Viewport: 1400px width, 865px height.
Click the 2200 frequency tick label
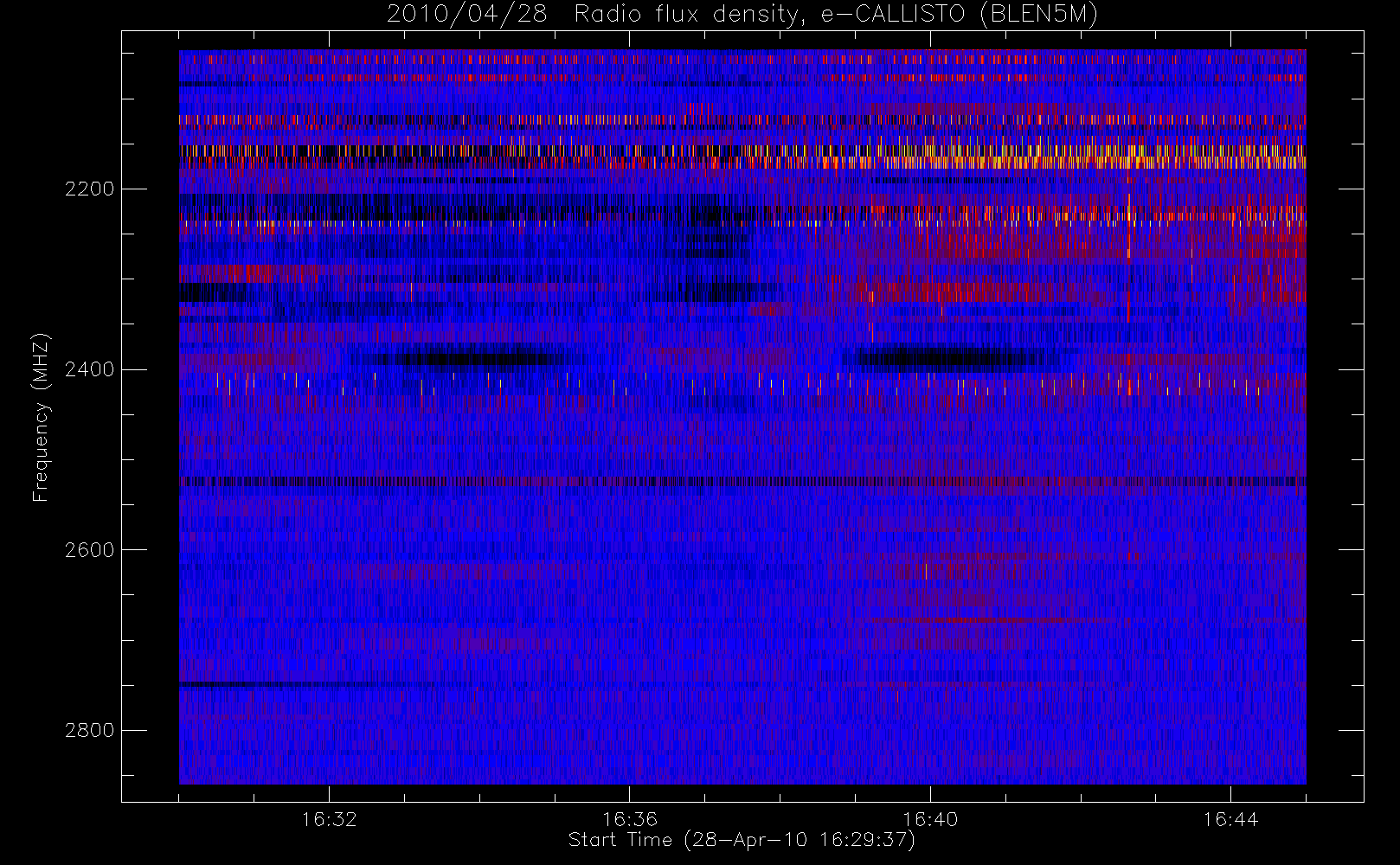(x=89, y=189)
